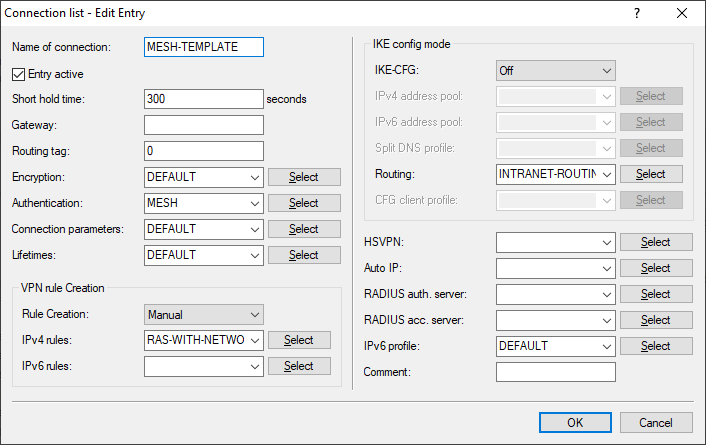Click the Comment text field
Screen dimensions: 706x445
(555, 372)
